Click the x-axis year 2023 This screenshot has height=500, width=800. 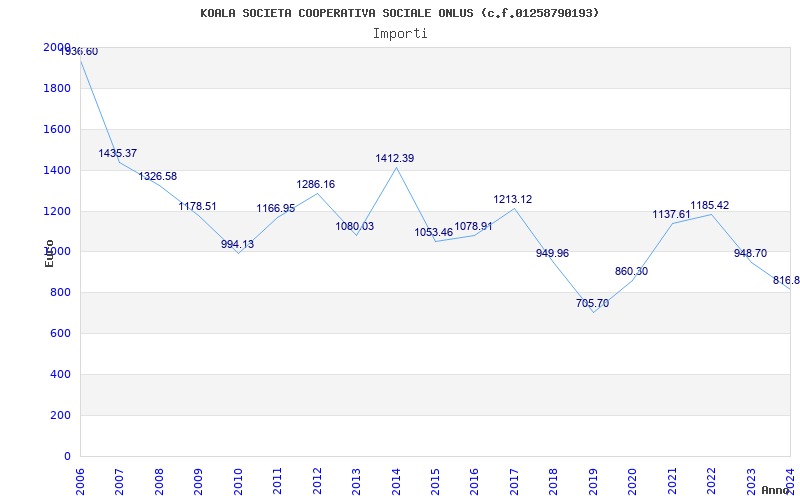tap(751, 482)
